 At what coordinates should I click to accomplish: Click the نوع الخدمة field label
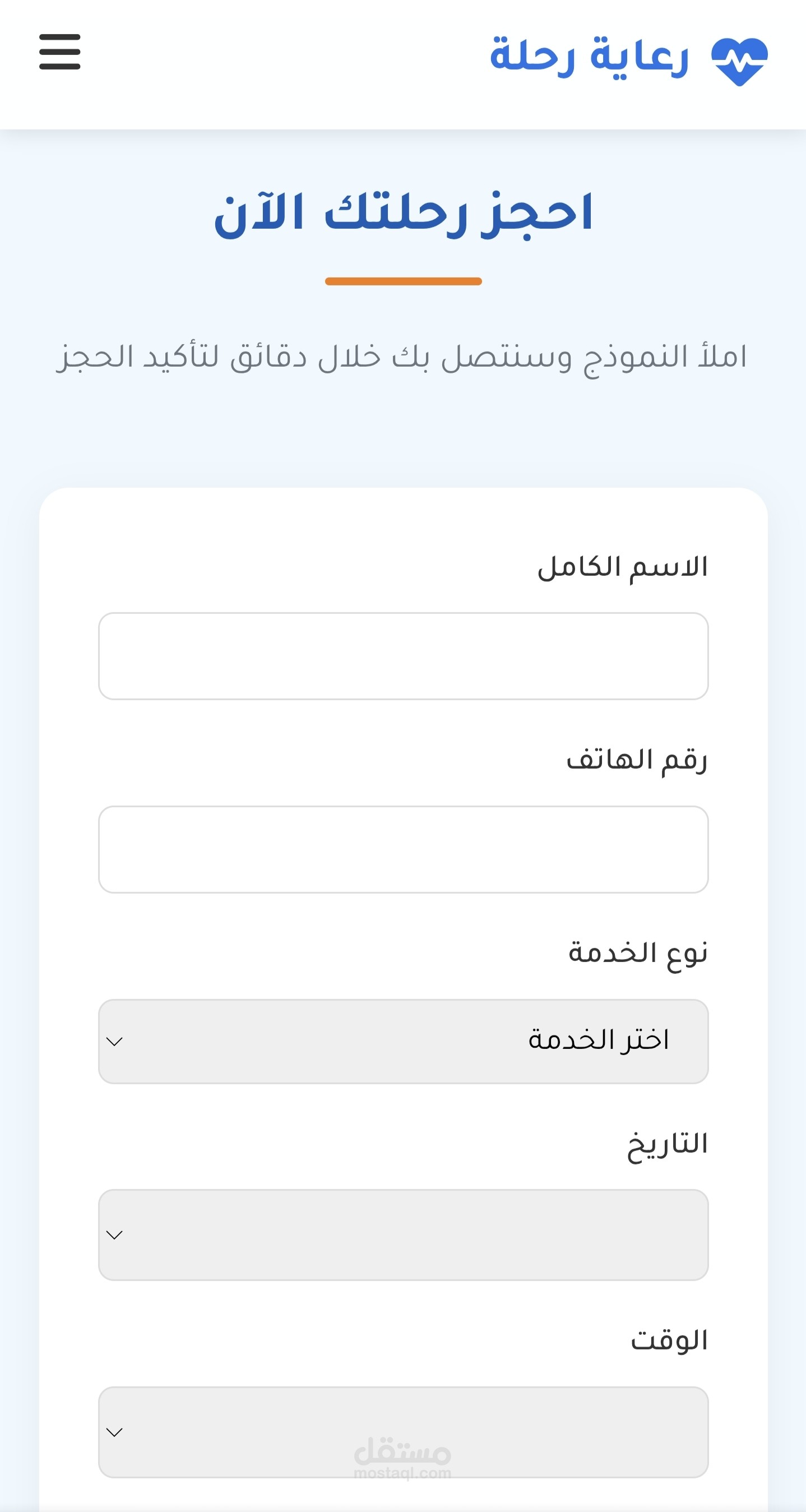(x=638, y=953)
